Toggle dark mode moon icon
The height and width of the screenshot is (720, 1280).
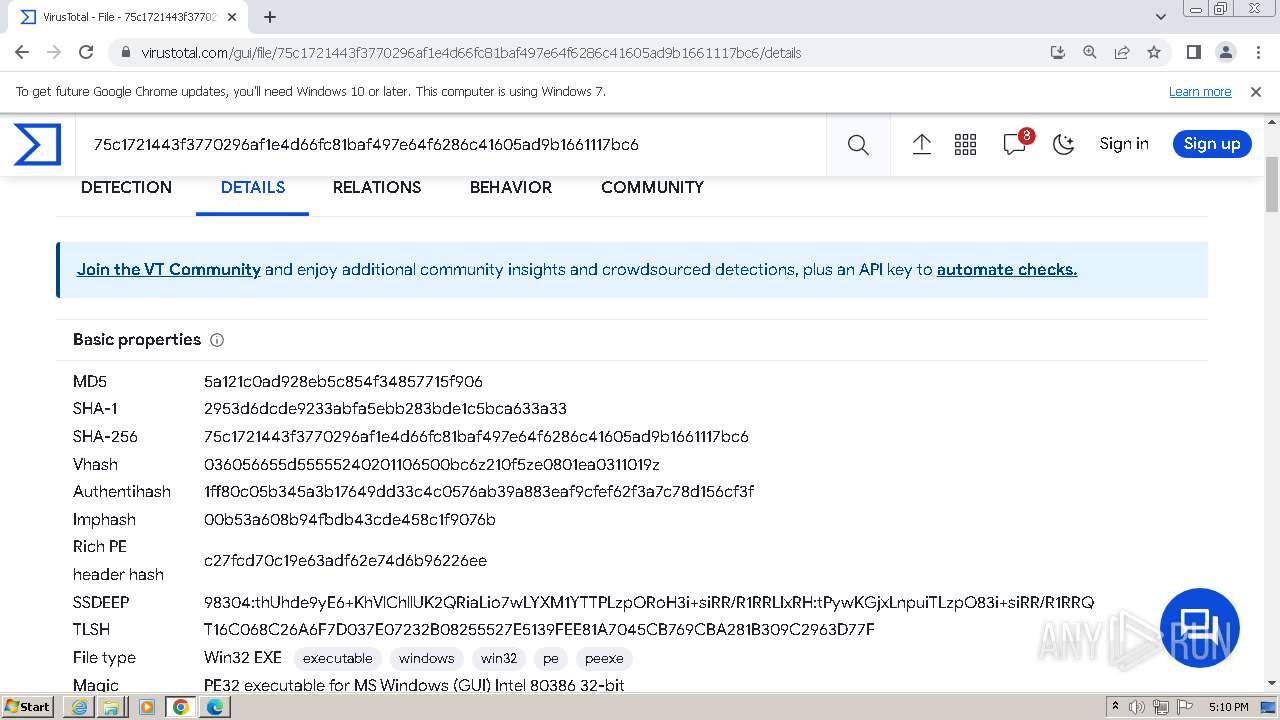point(1063,145)
